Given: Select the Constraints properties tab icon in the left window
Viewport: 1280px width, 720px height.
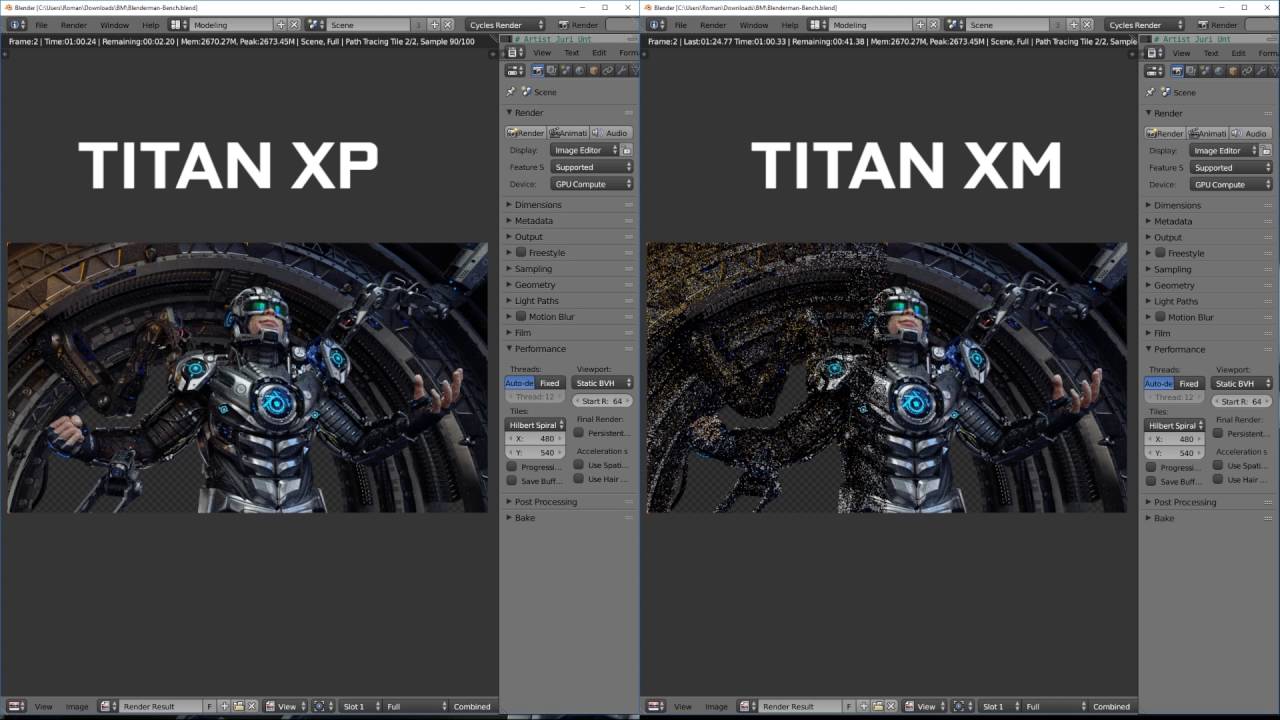Looking at the screenshot, I should [608, 71].
